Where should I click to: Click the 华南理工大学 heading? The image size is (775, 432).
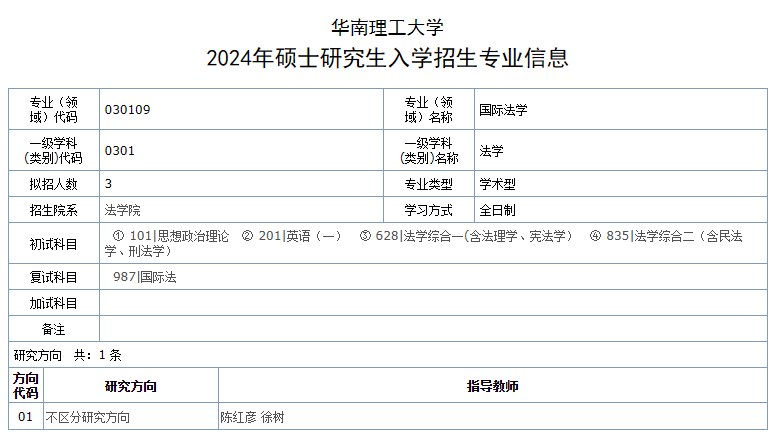click(387, 27)
